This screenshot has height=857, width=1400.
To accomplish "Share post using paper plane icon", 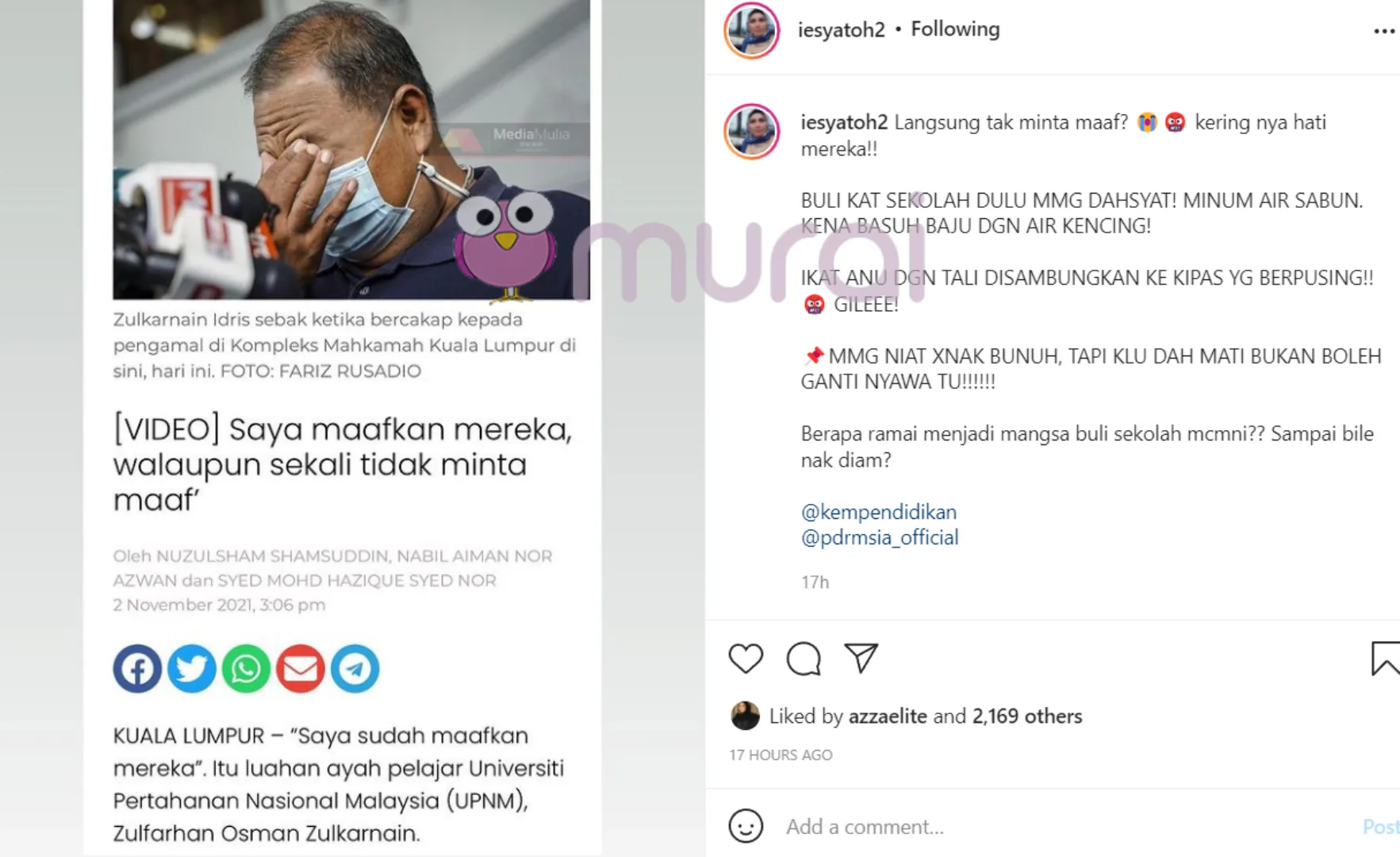I will pyautogui.click(x=861, y=658).
